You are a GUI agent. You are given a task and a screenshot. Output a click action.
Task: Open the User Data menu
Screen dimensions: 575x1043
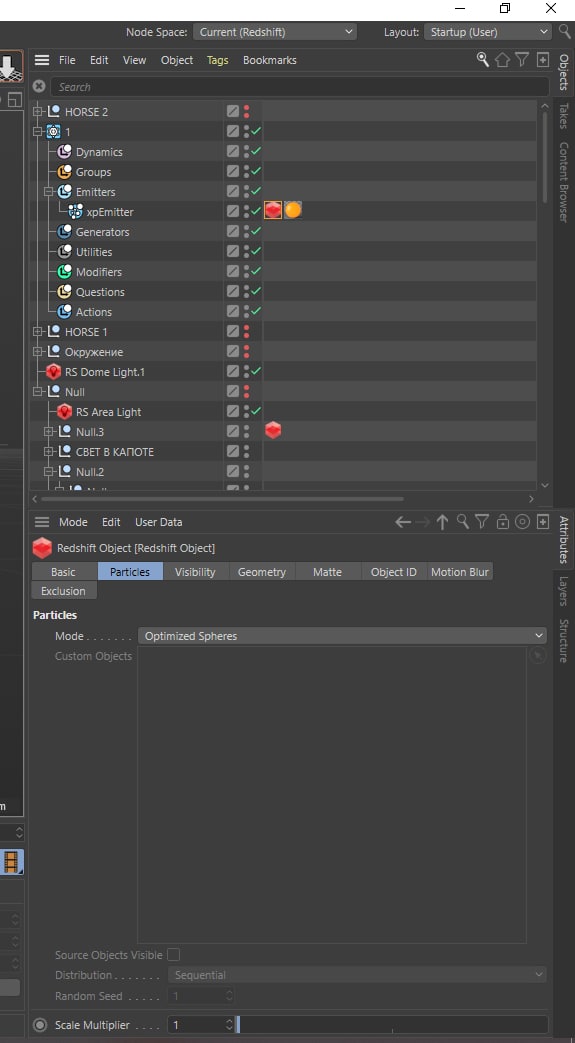pyautogui.click(x=158, y=522)
